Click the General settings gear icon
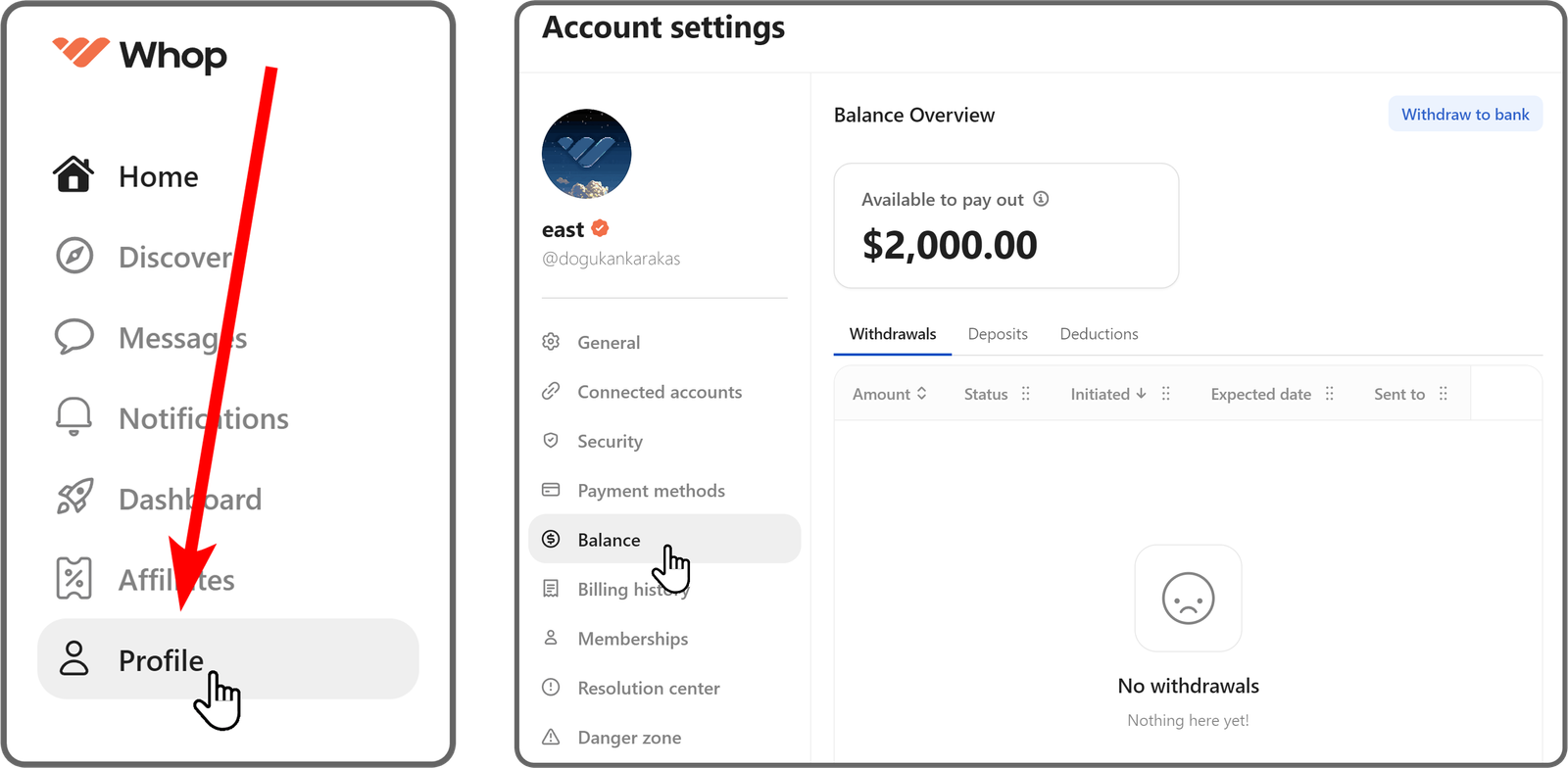 click(x=551, y=342)
